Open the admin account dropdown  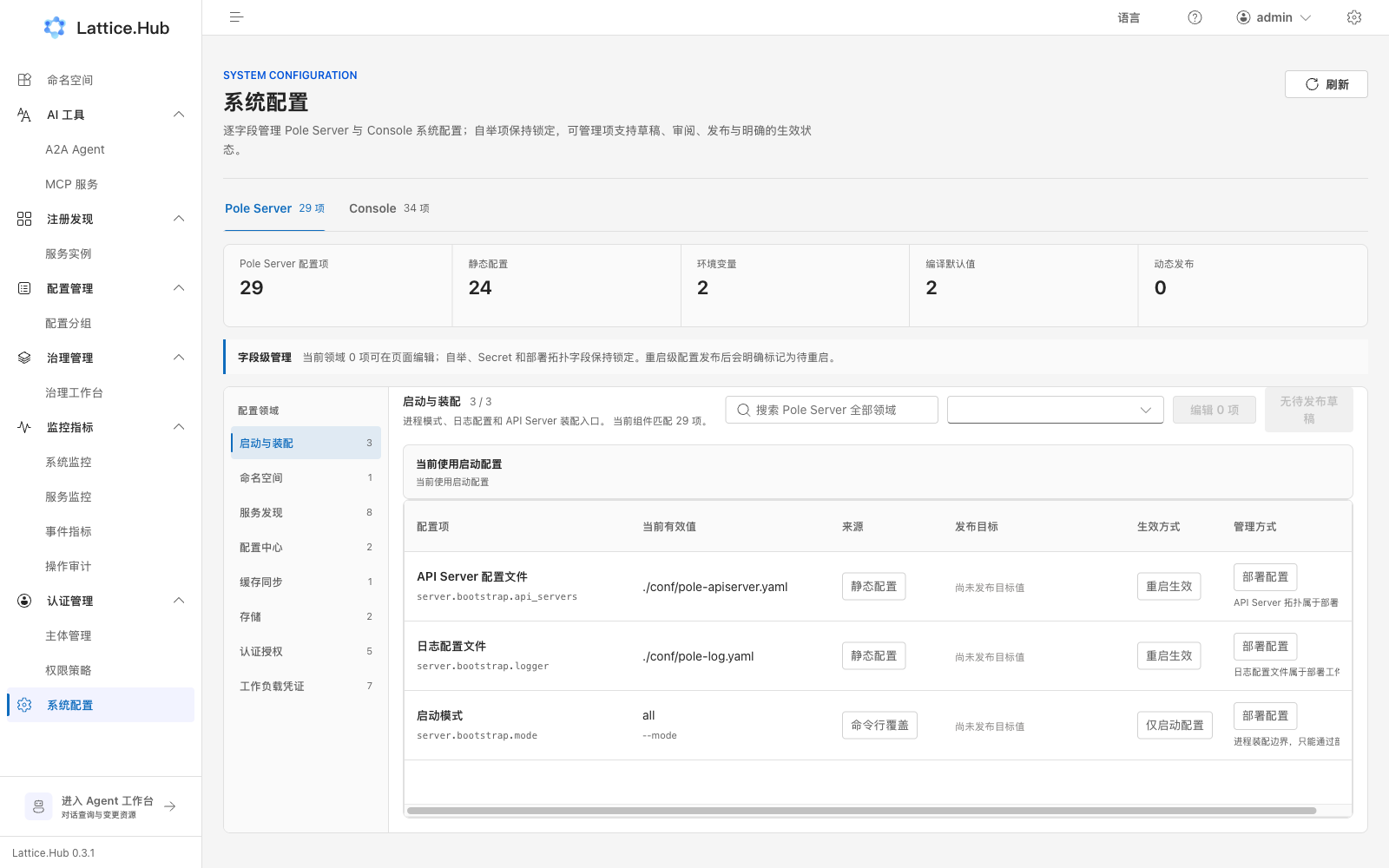click(x=1274, y=17)
